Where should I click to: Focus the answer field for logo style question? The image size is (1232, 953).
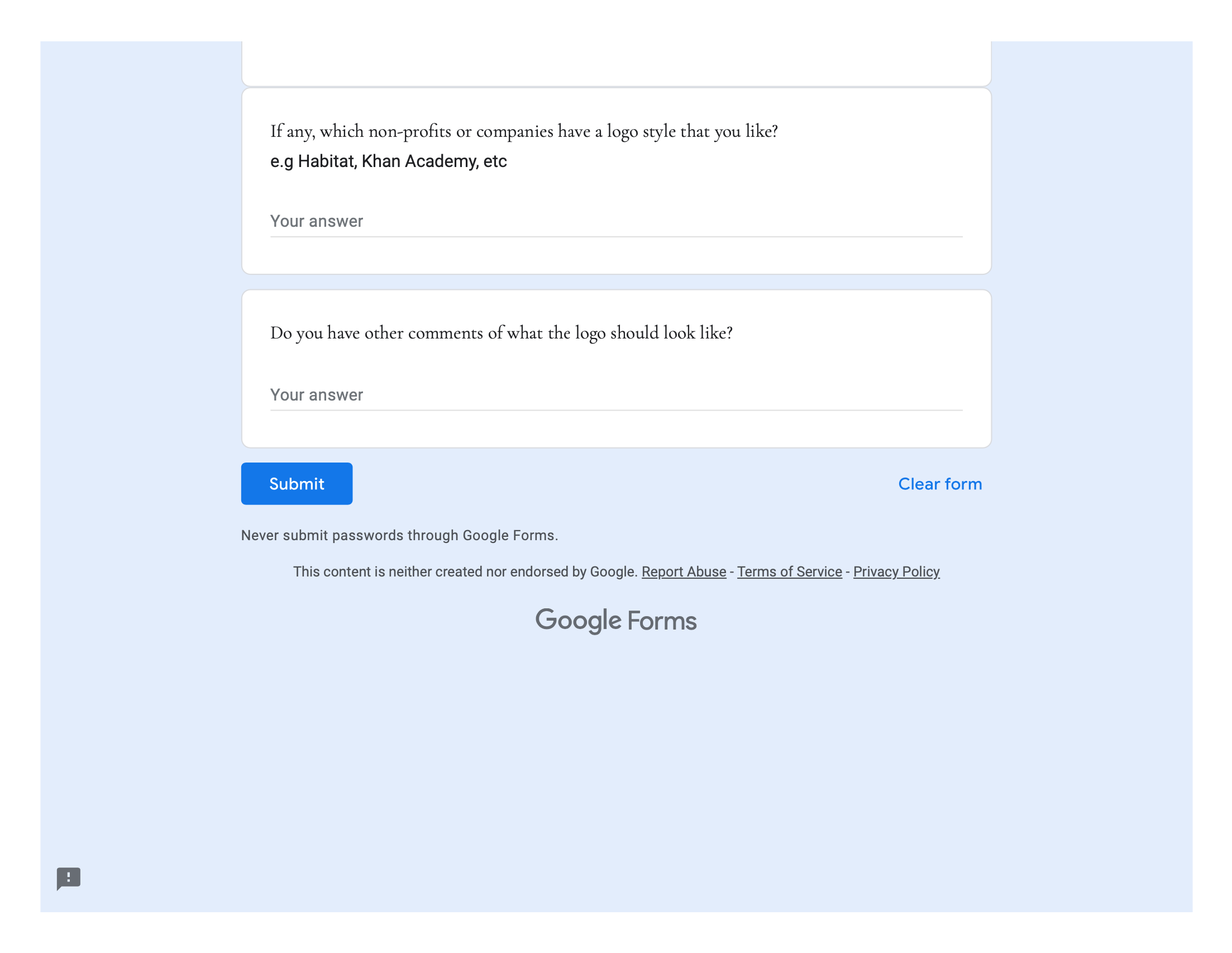pos(616,221)
